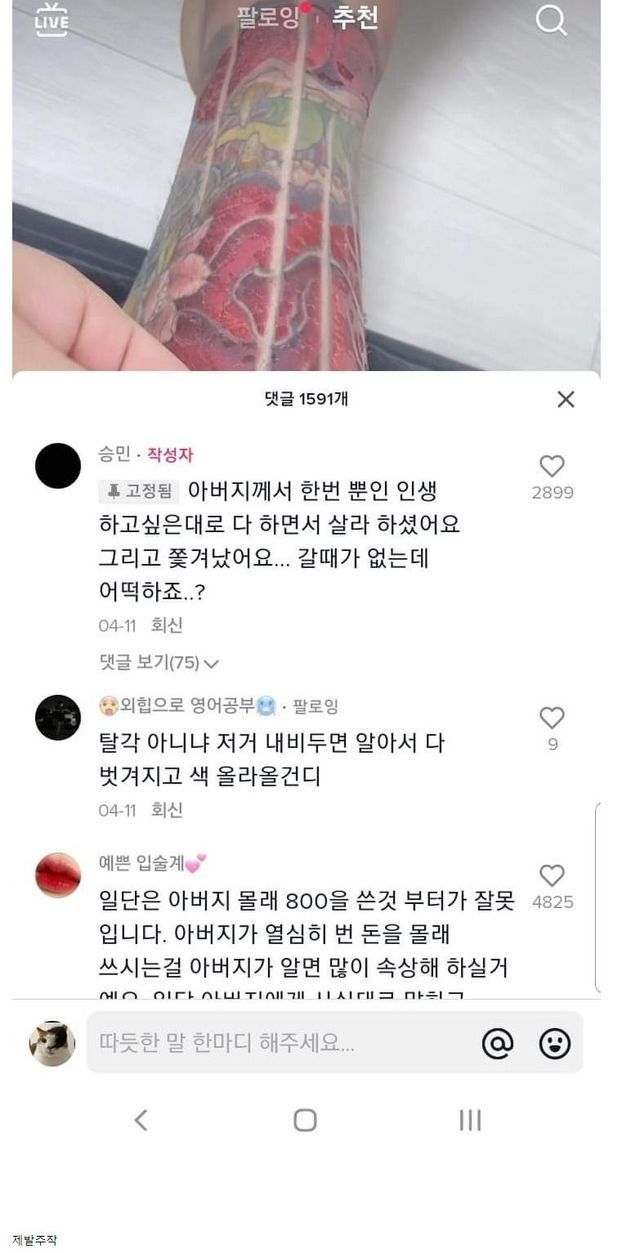The image size is (640, 1253).
Task: Switch to the 추천 tab
Action: [x=355, y=18]
